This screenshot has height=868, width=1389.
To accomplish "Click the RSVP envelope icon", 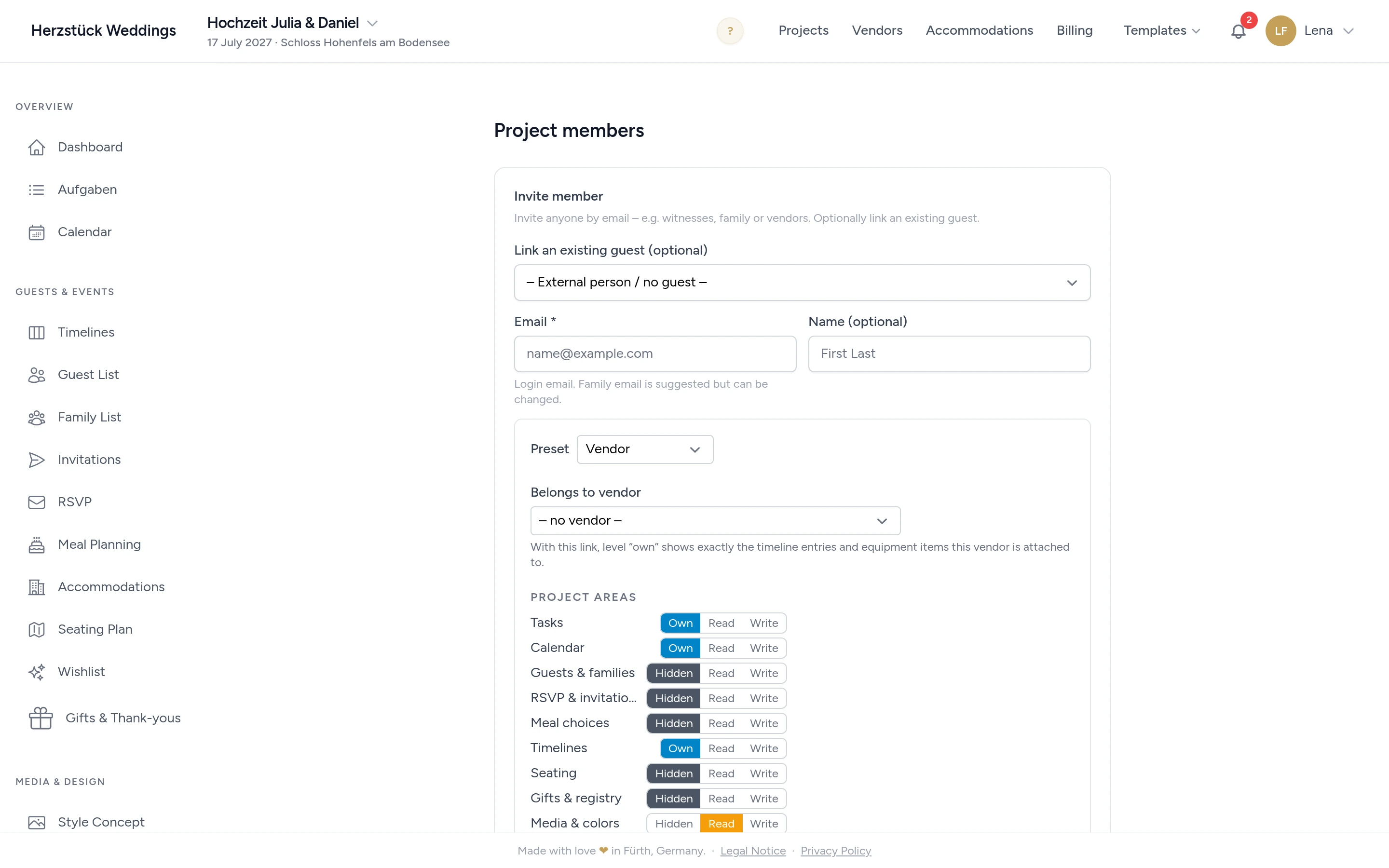I will point(36,502).
